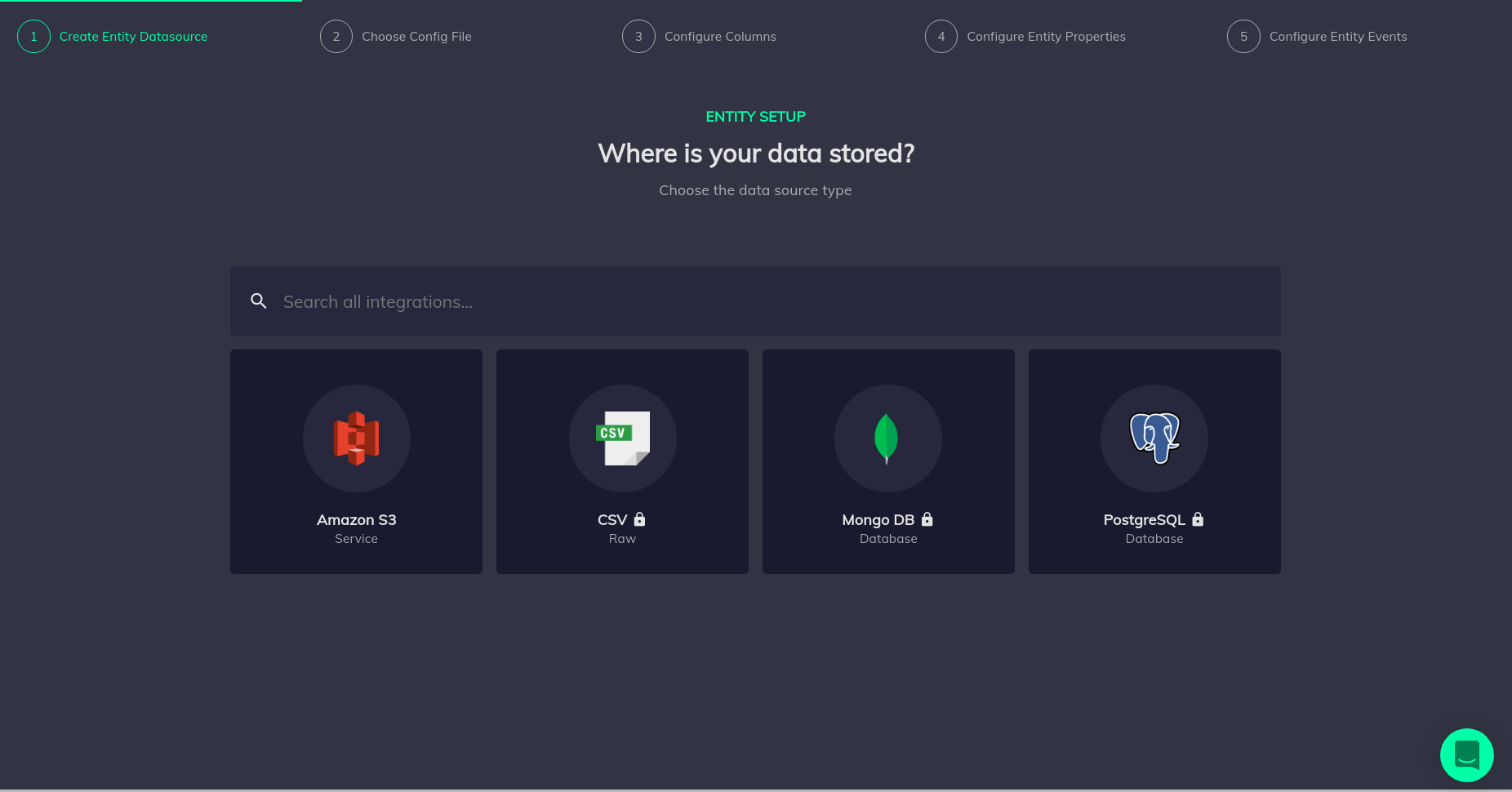The height and width of the screenshot is (792, 1512).
Task: Choose the CSV file icon
Action: pyautogui.click(x=623, y=438)
